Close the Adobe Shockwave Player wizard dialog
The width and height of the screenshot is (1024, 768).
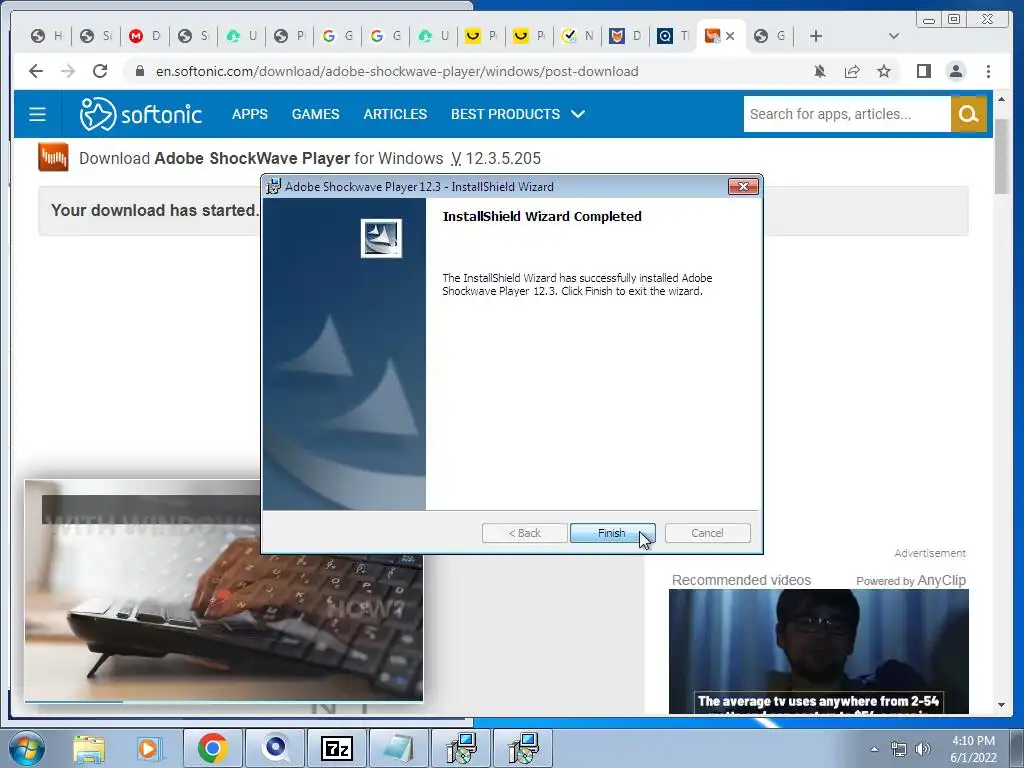point(743,186)
